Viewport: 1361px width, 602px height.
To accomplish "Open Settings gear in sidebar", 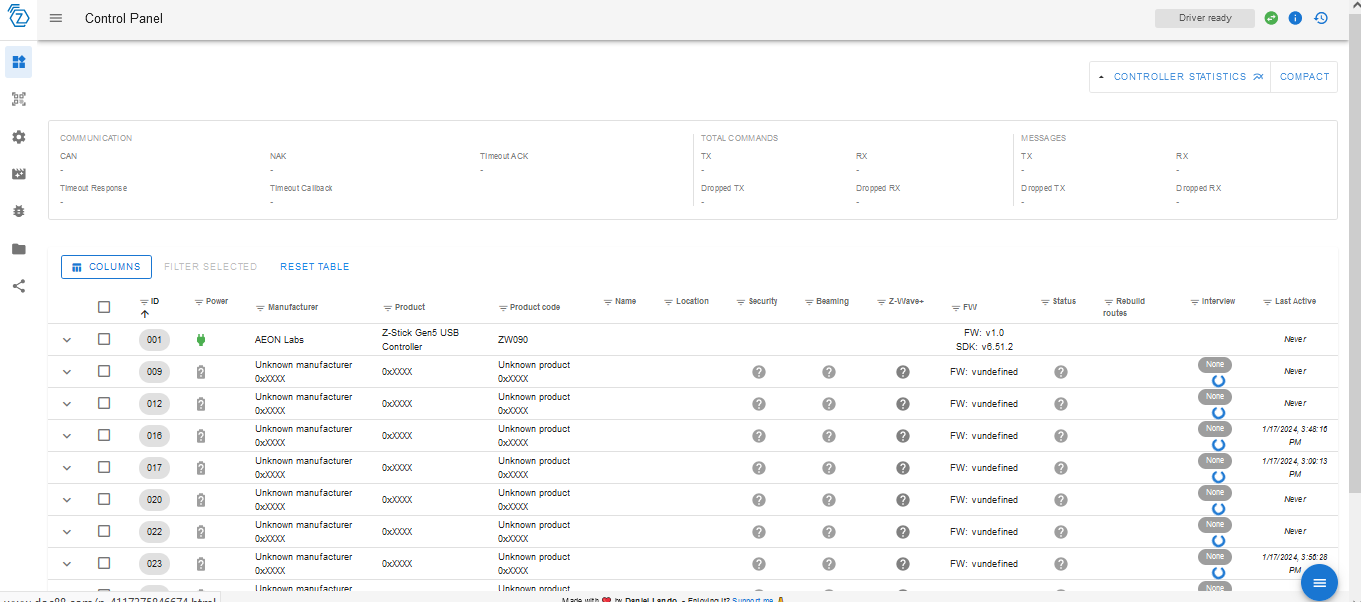I will point(18,137).
